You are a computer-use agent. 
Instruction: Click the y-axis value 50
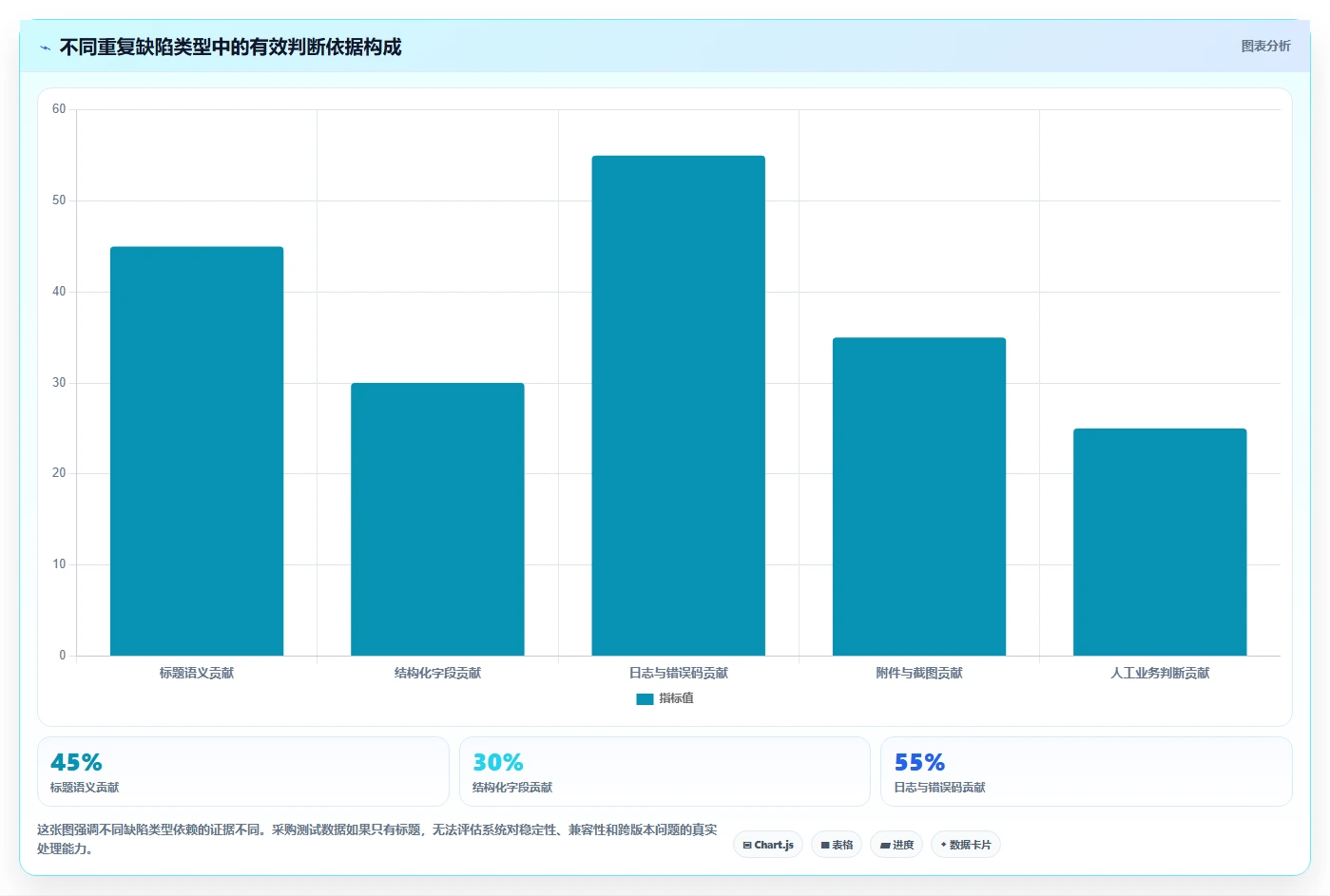pyautogui.click(x=59, y=200)
